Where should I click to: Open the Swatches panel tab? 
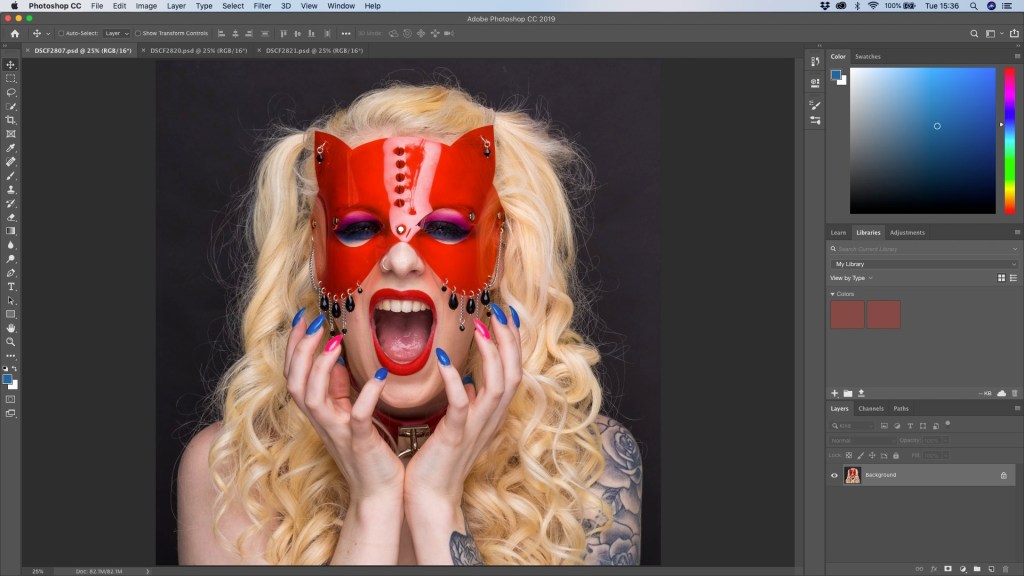click(x=867, y=56)
